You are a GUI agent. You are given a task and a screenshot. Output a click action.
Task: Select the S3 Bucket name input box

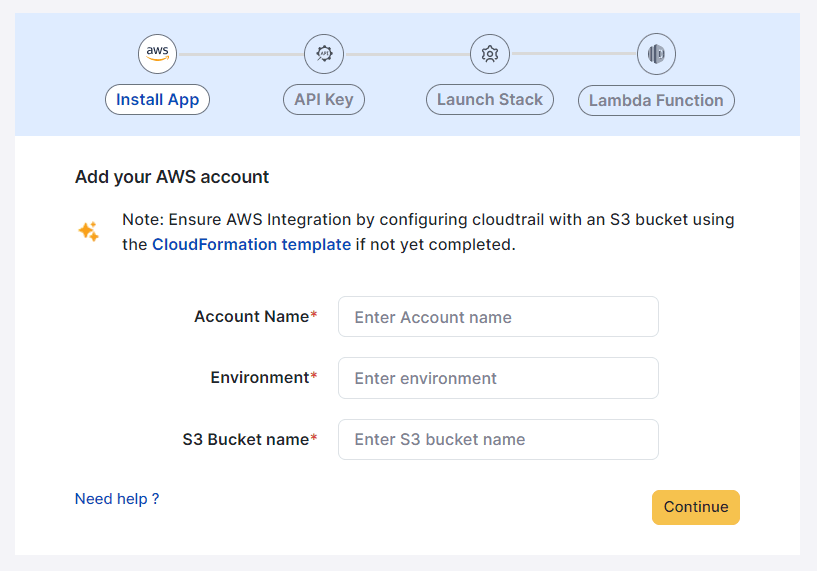(x=498, y=439)
